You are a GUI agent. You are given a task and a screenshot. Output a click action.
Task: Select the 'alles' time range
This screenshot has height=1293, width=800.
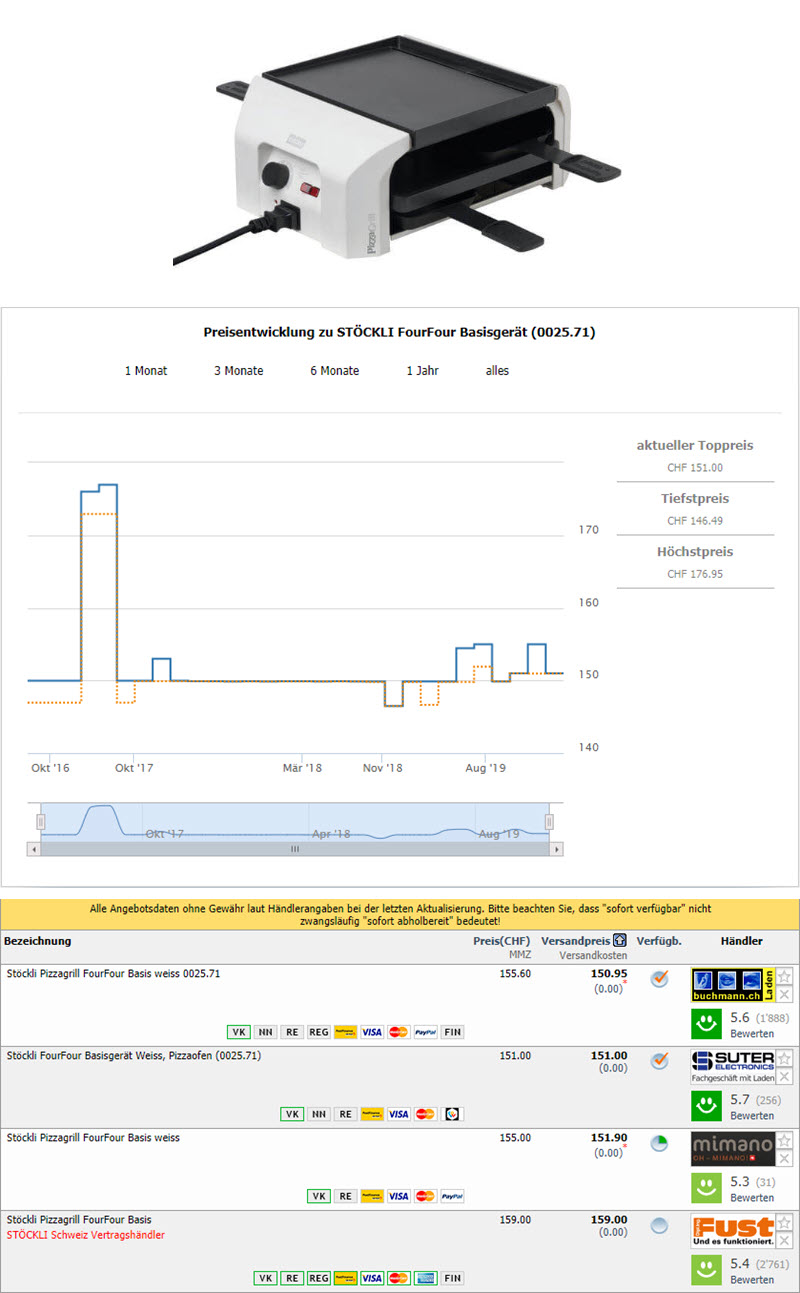point(497,371)
